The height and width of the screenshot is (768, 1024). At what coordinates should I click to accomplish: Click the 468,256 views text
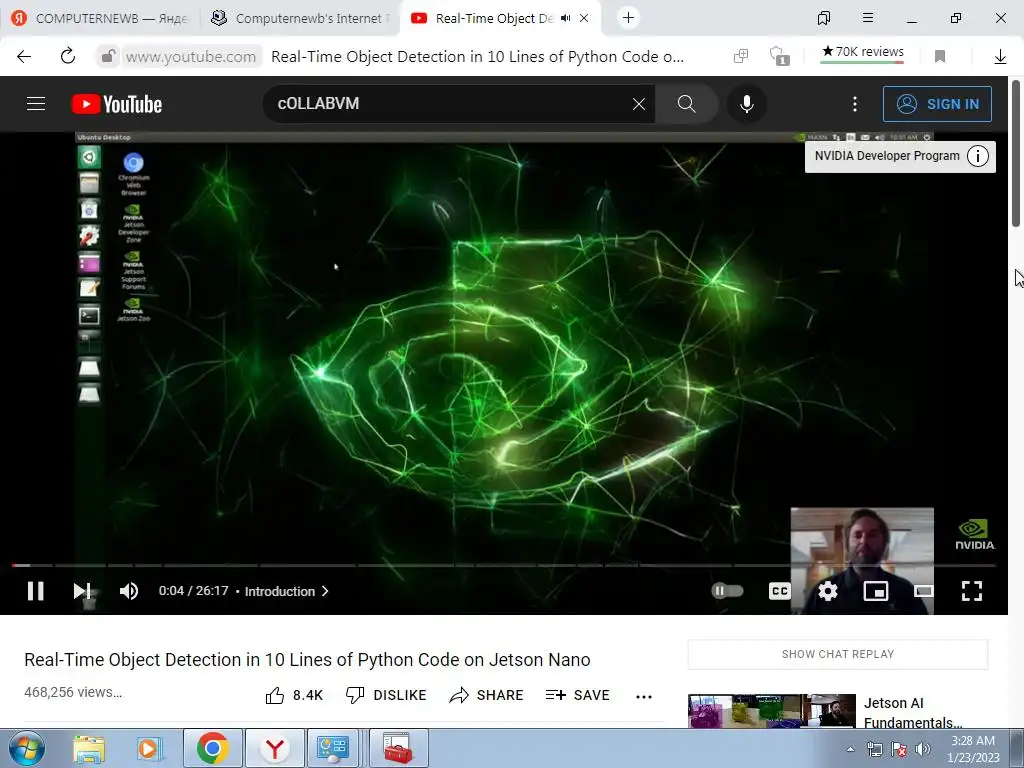click(73, 692)
